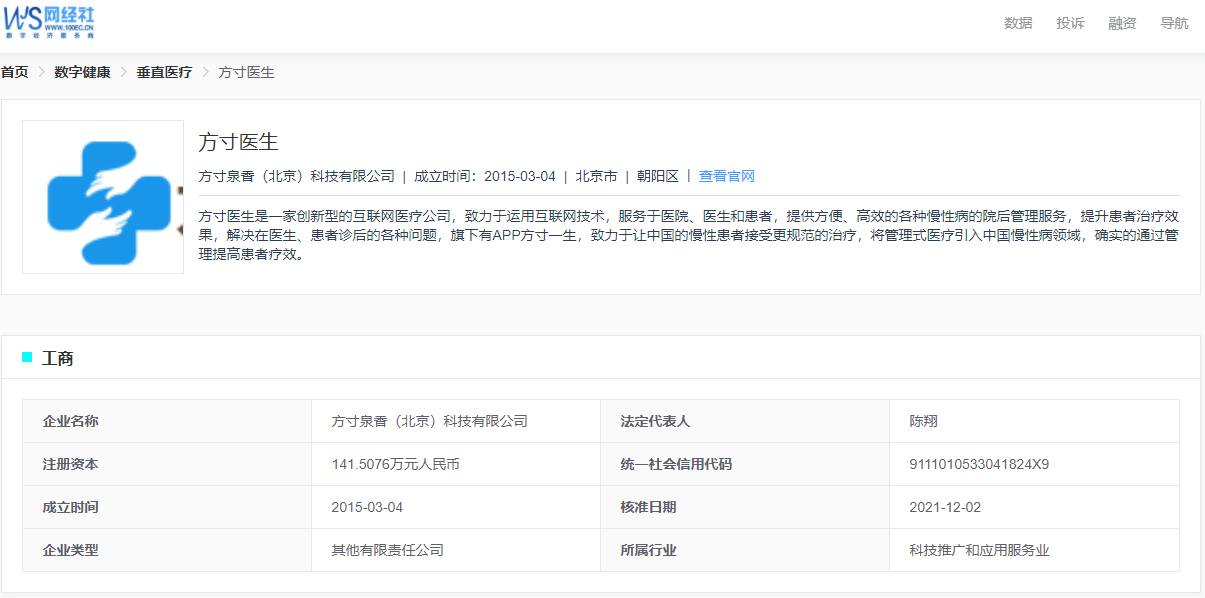Click the legal representative name 陈翔
Viewport: 1205px width, 598px height.
(923, 421)
